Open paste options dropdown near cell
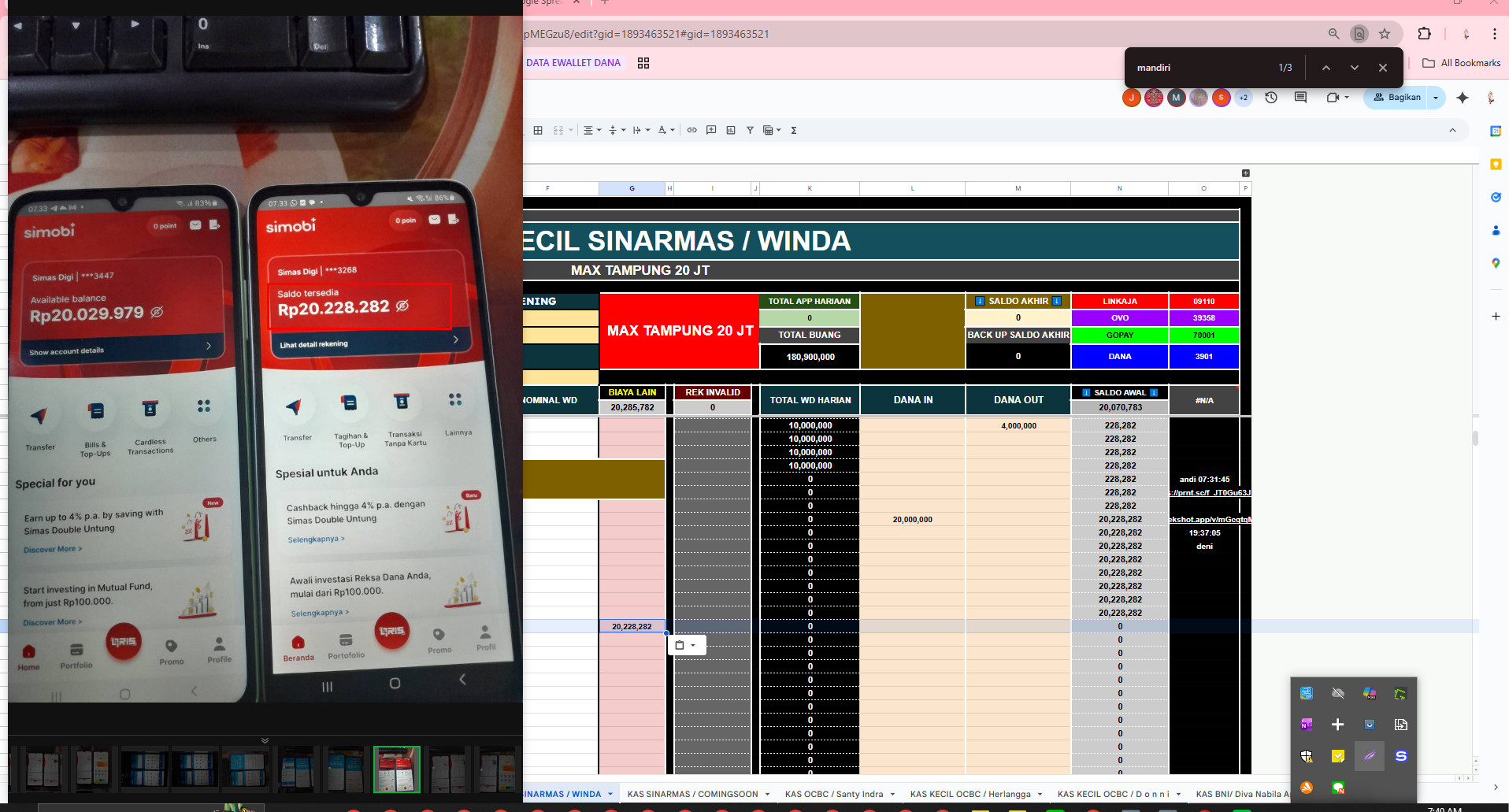1509x812 pixels. coord(686,645)
